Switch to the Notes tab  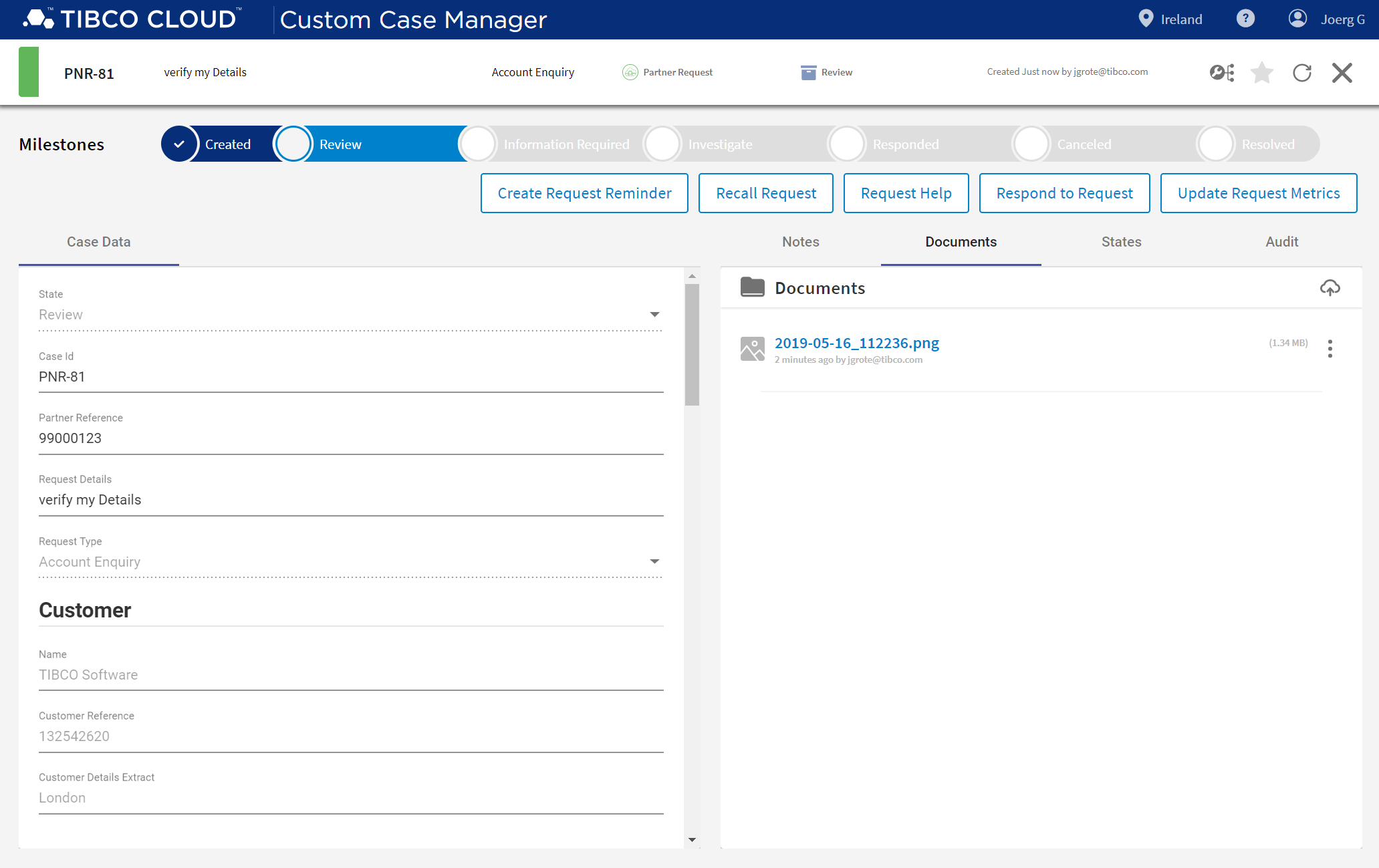coord(801,242)
